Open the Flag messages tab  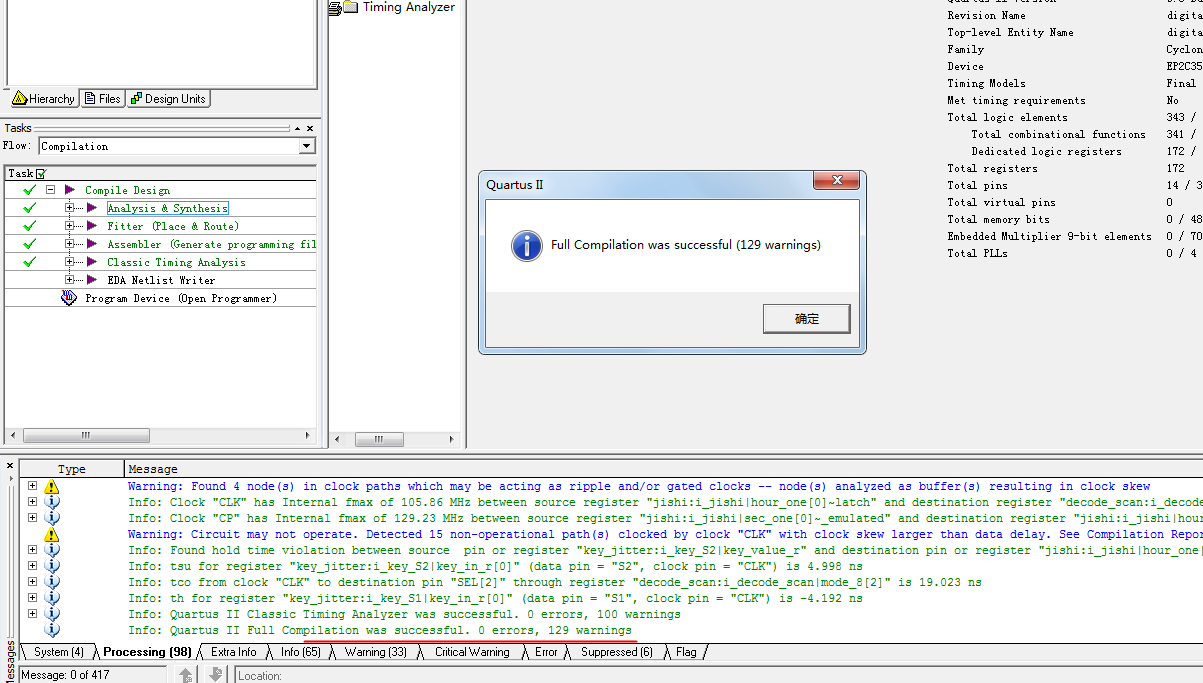click(686, 652)
